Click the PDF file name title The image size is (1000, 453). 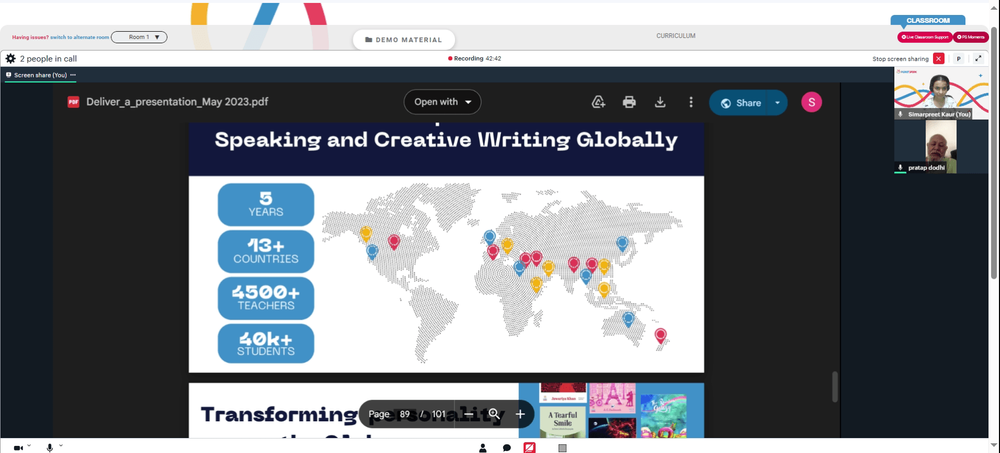coord(177,102)
